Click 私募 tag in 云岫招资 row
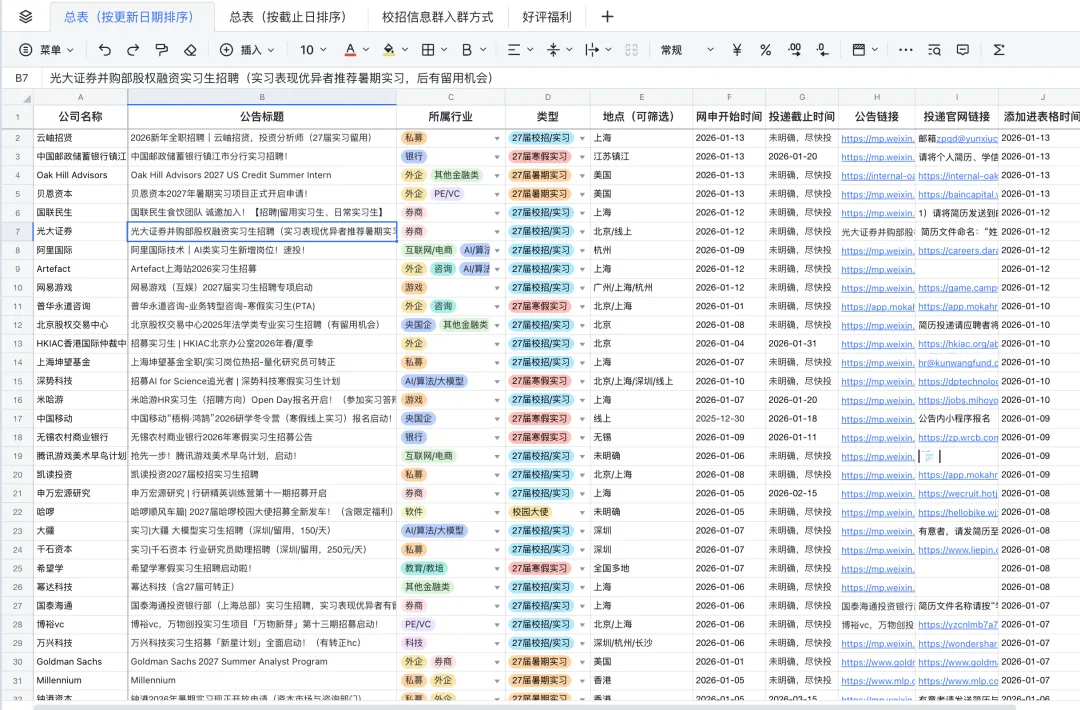1080x710 pixels. click(414, 138)
